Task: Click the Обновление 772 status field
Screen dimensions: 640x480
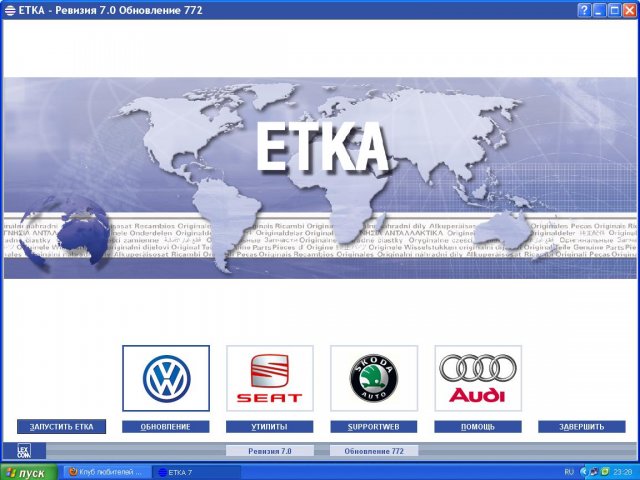Action: coord(374,451)
